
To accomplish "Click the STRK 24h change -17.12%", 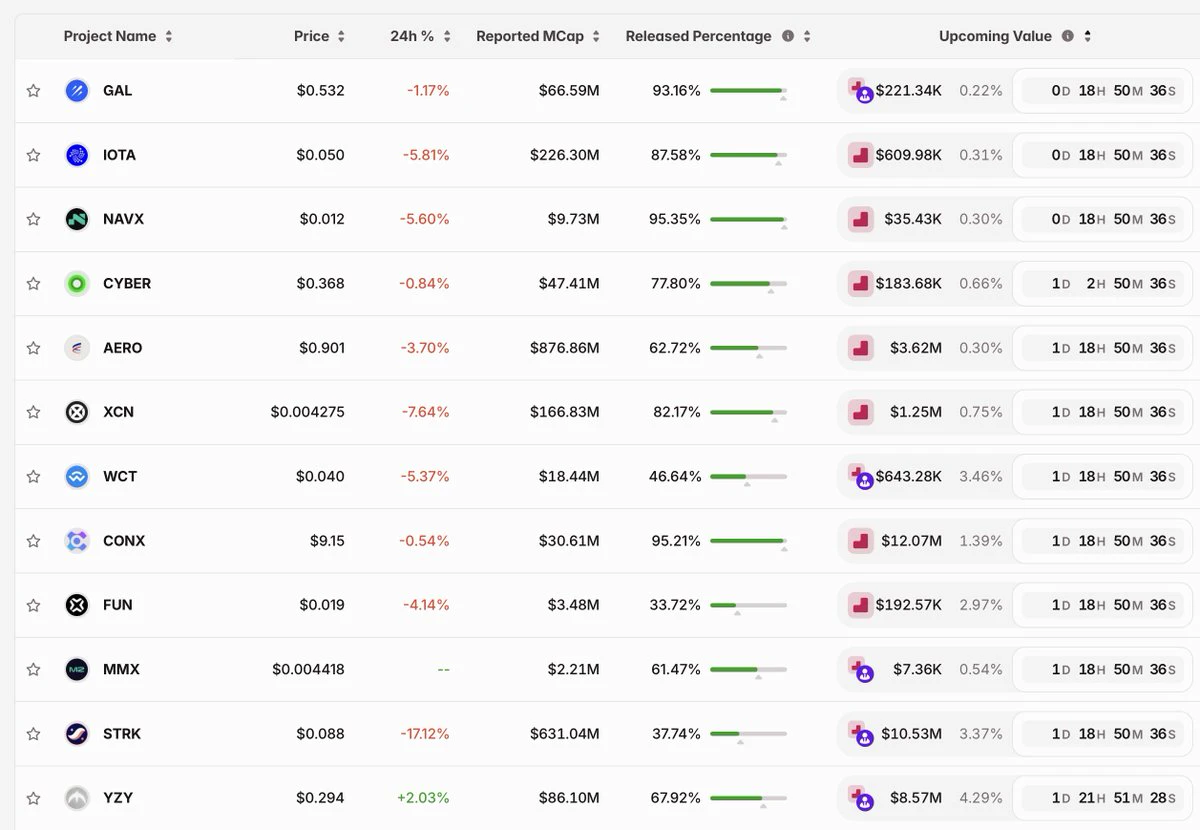I will point(423,734).
